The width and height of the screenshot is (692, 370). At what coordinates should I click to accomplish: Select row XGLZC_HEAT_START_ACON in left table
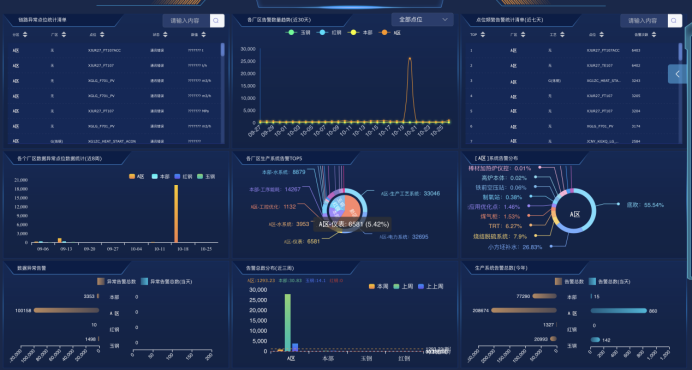tap(114, 141)
